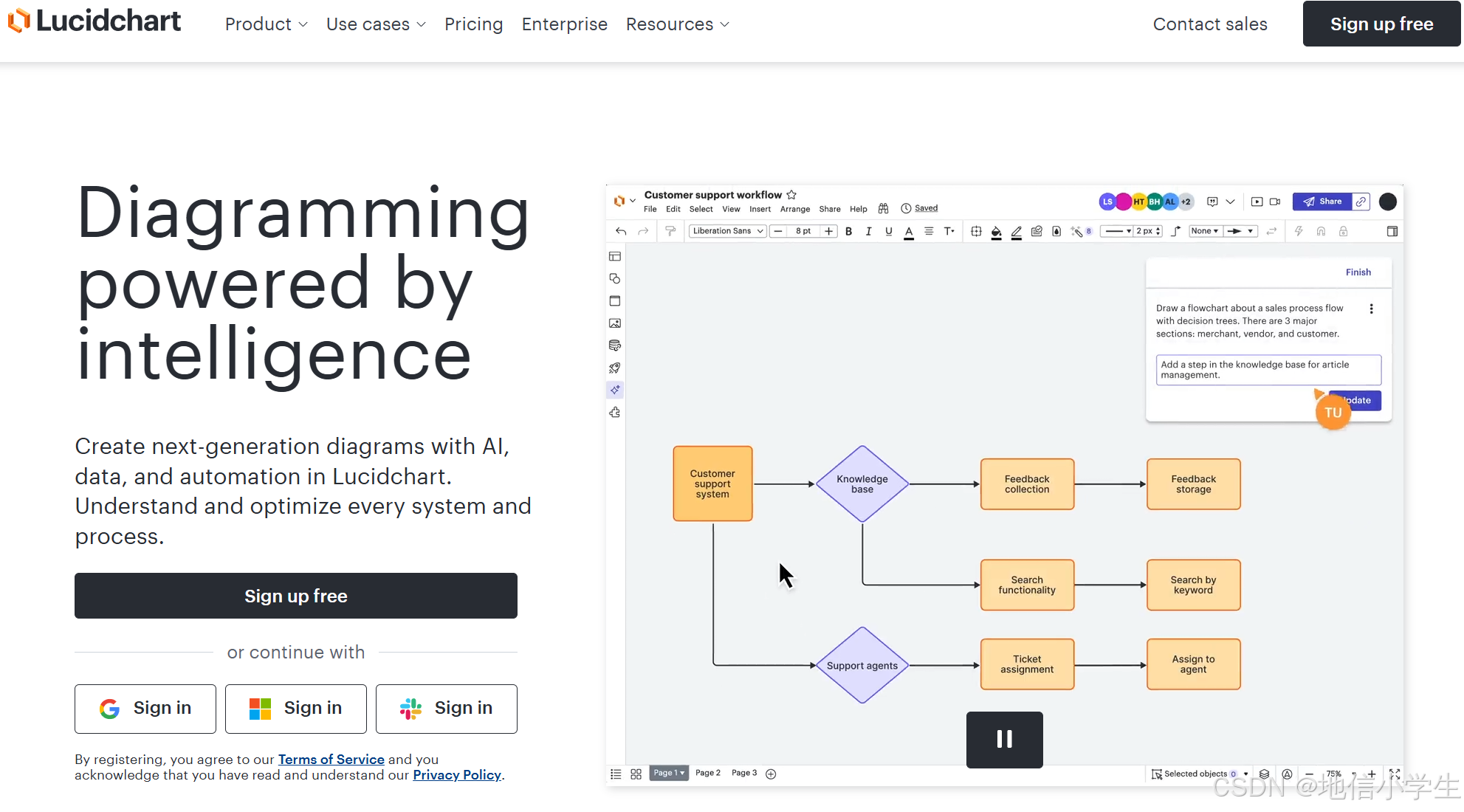Expand the Product dropdown menu
Image resolution: width=1464 pixels, height=812 pixels.
[266, 24]
